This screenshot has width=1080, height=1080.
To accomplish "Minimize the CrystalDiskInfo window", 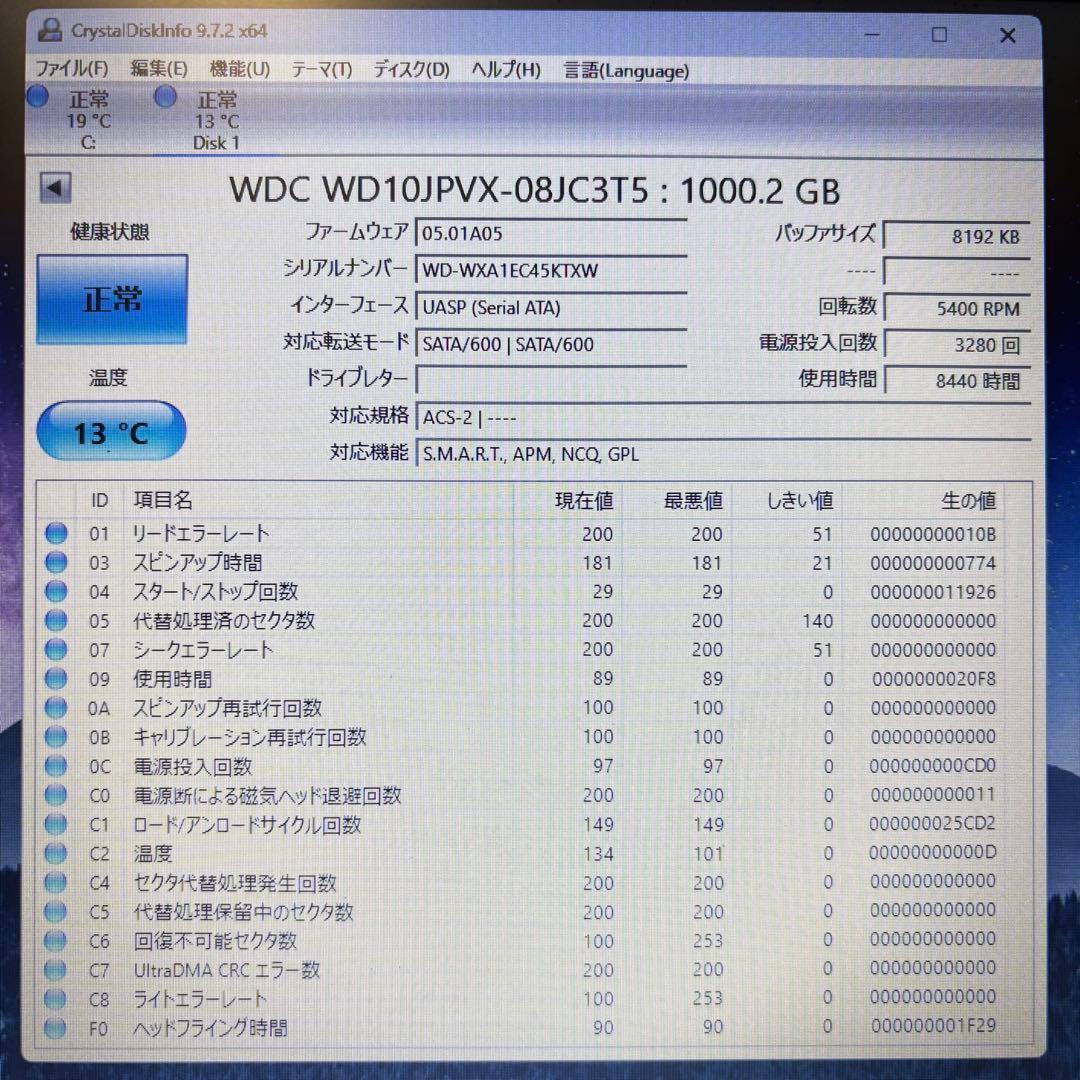I will (x=872, y=34).
